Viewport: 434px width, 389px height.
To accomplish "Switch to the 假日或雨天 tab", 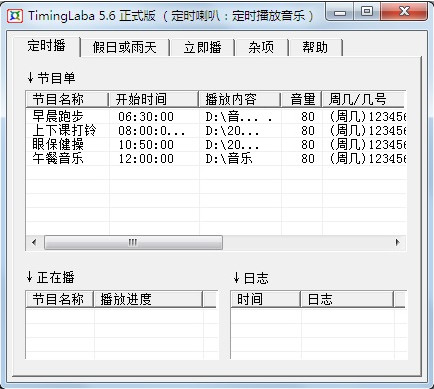I will (x=125, y=47).
